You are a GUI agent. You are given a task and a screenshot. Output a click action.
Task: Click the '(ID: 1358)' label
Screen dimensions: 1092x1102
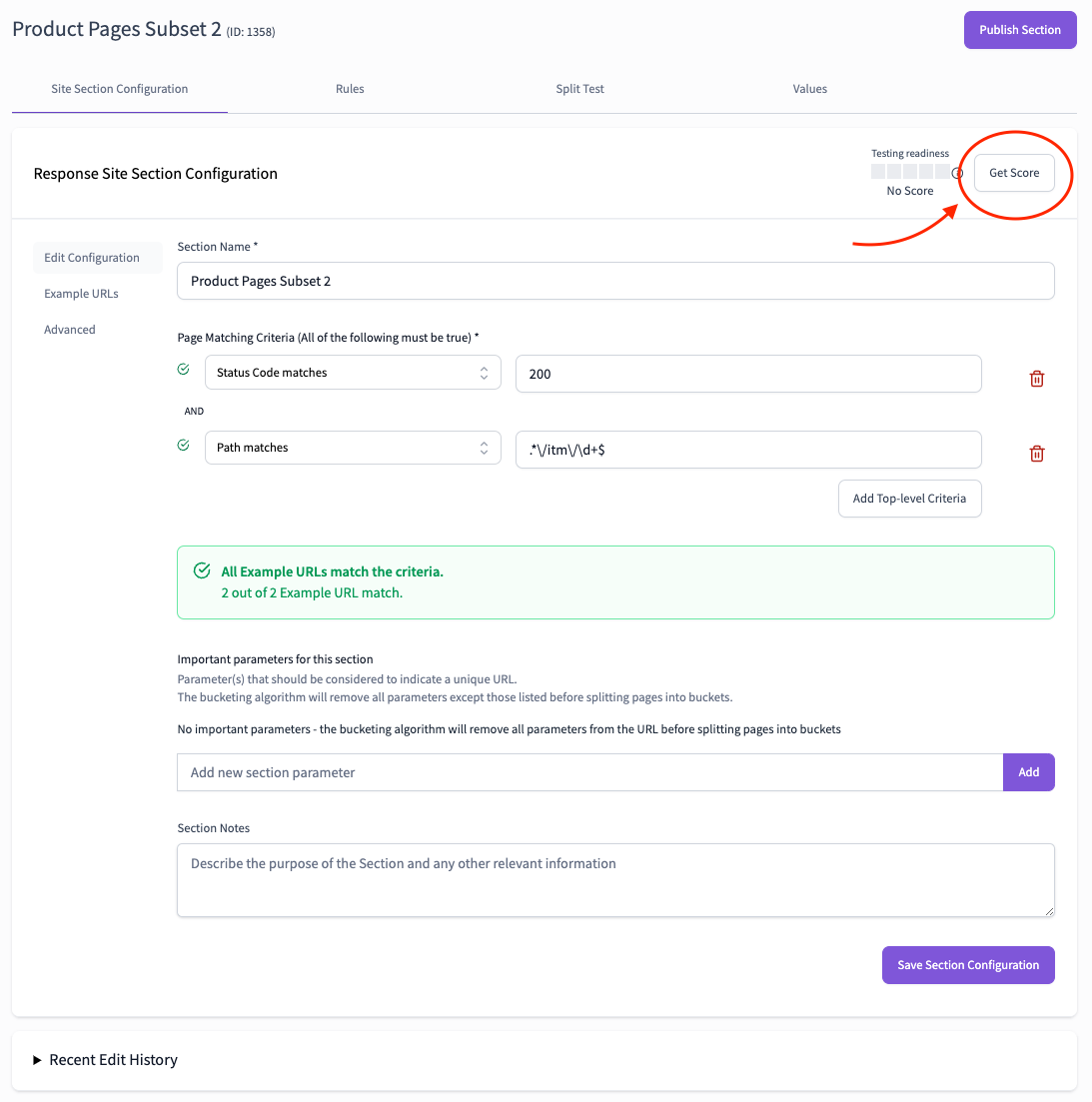pyautogui.click(x=251, y=32)
